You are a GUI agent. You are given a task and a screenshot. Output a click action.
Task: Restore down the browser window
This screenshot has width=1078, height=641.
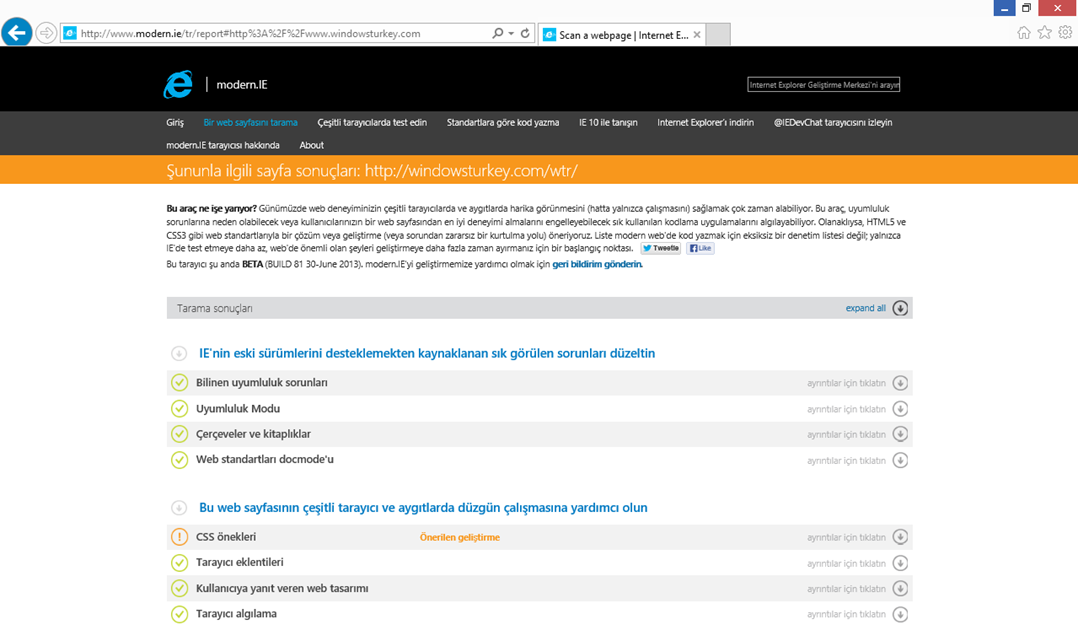point(1026,8)
